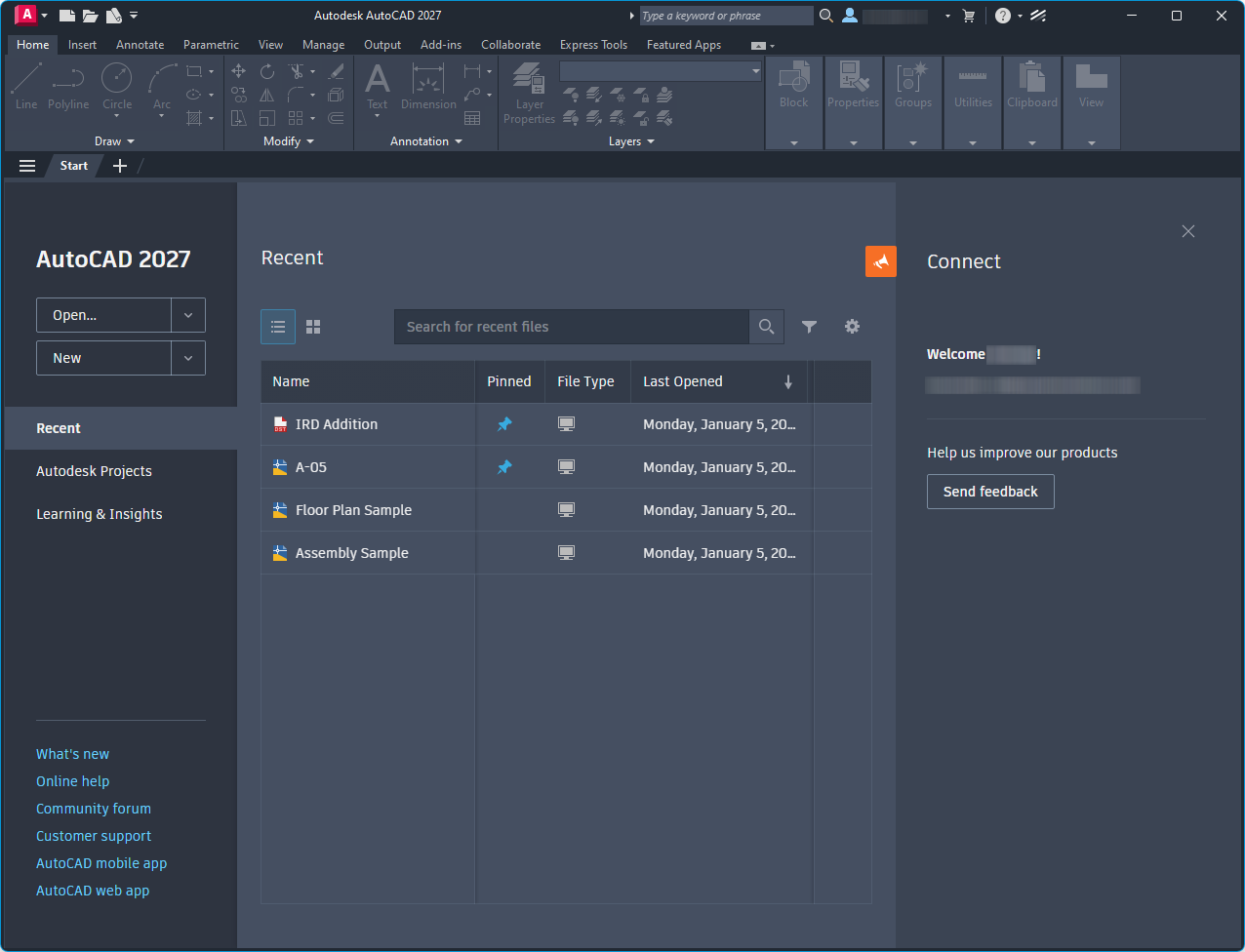Open the Annotate ribbon tab
Image resolution: width=1245 pixels, height=952 pixels.
click(140, 45)
